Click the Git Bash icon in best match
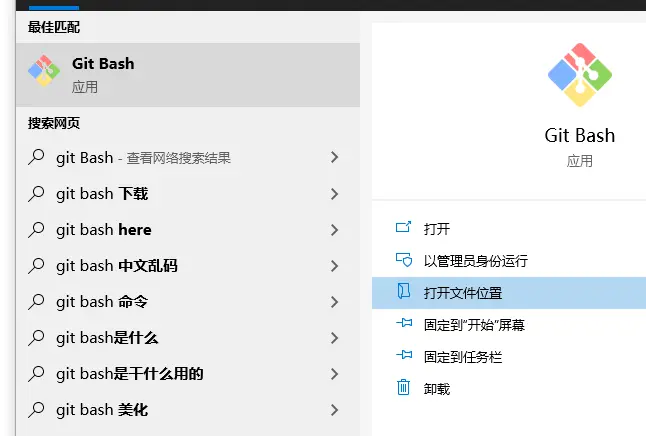The height and width of the screenshot is (436, 646). 44,71
